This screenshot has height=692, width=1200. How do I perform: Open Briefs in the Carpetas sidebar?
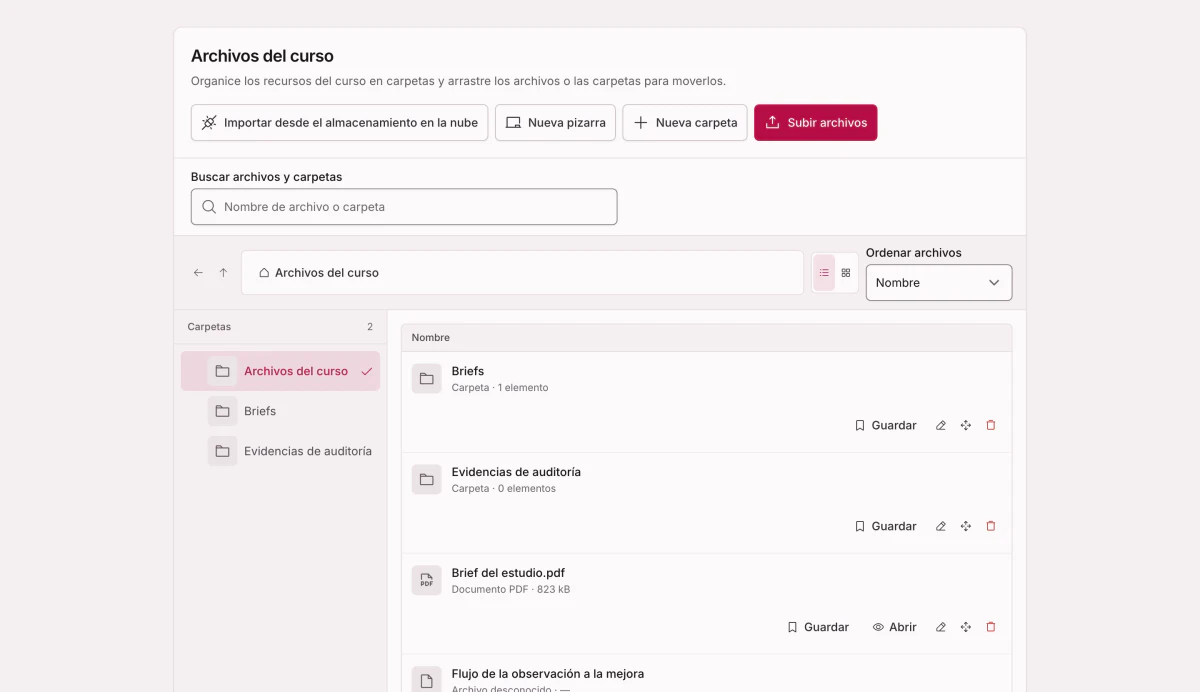pyautogui.click(x=280, y=411)
